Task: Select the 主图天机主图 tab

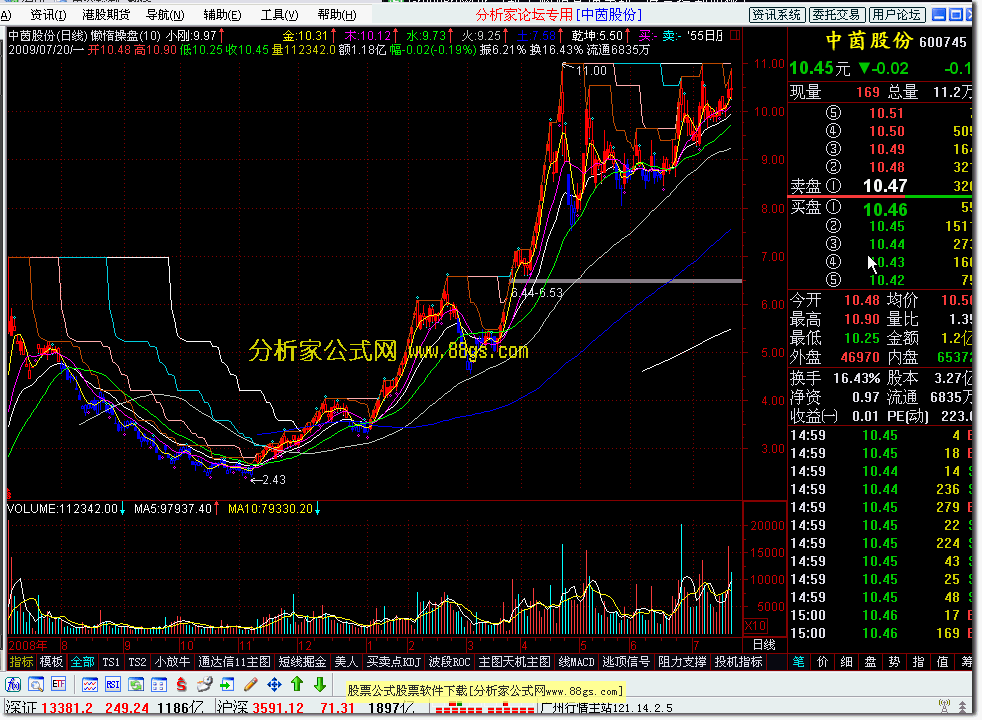Action: [514, 662]
